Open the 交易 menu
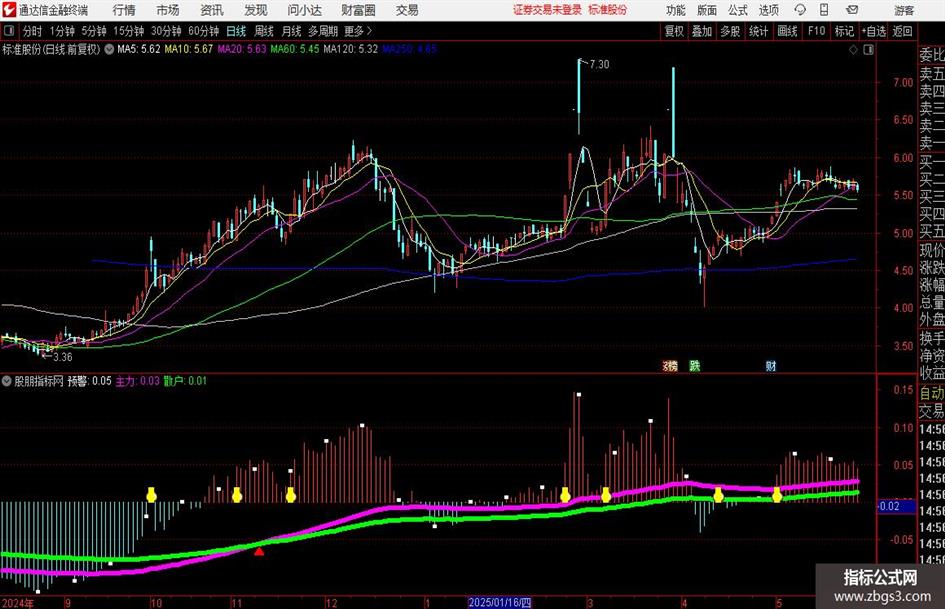This screenshot has height=609, width=945. click(x=407, y=10)
